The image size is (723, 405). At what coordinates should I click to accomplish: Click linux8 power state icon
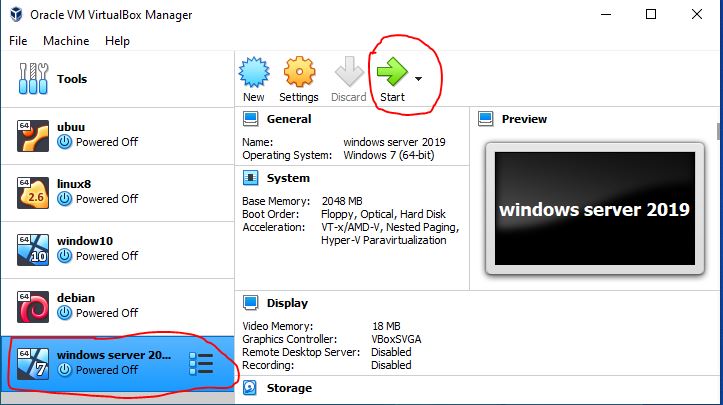[x=65, y=199]
